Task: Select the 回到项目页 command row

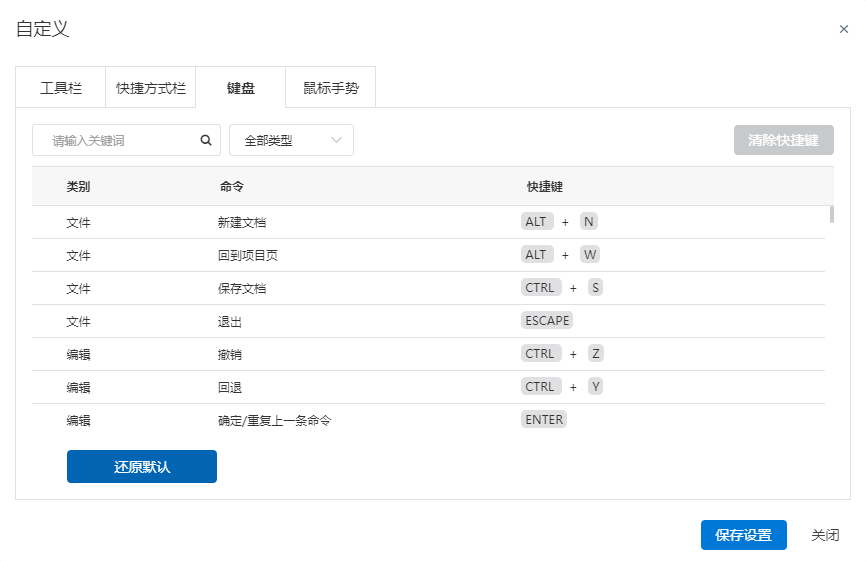Action: coord(429,255)
